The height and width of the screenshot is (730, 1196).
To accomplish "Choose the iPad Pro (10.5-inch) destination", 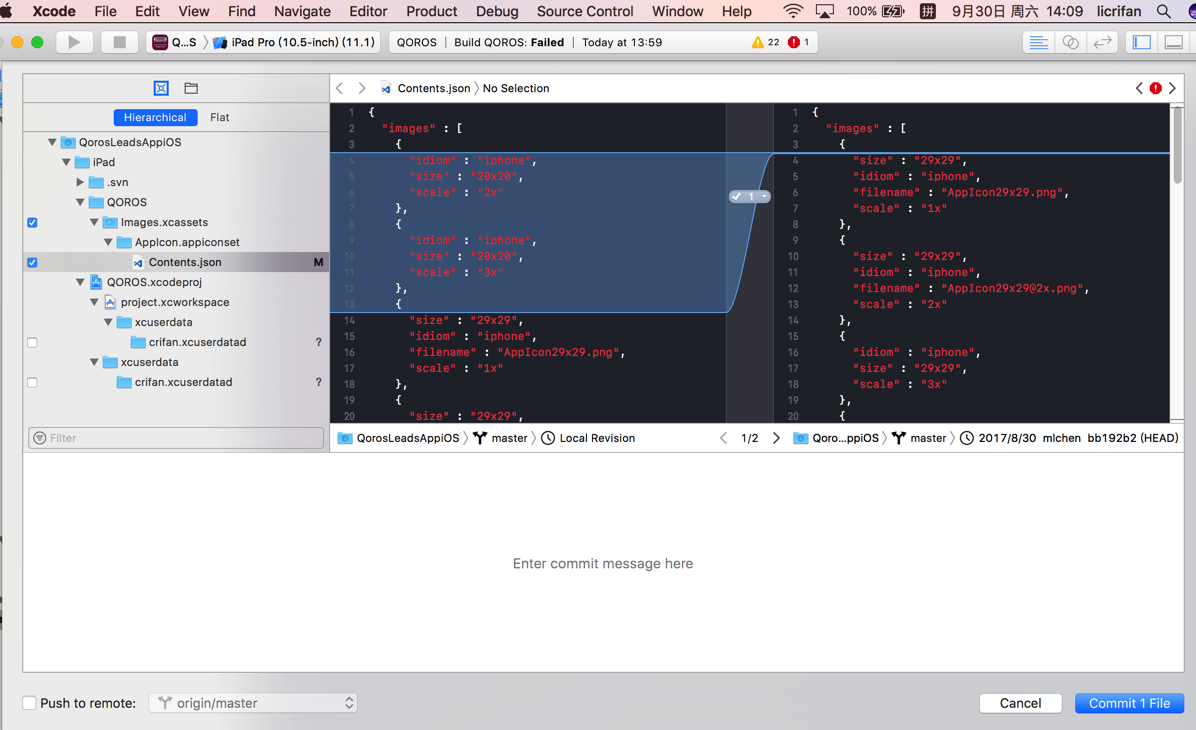I will (294, 42).
